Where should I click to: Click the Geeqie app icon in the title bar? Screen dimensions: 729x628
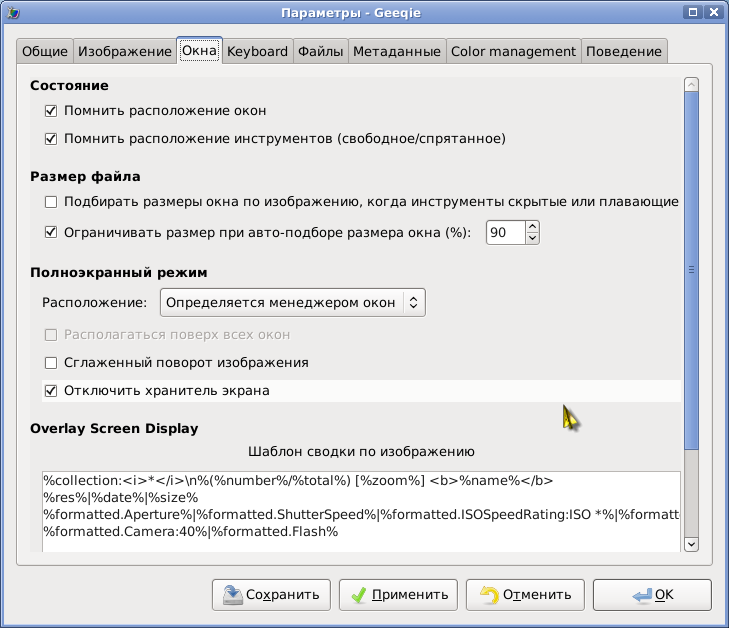pos(13,13)
